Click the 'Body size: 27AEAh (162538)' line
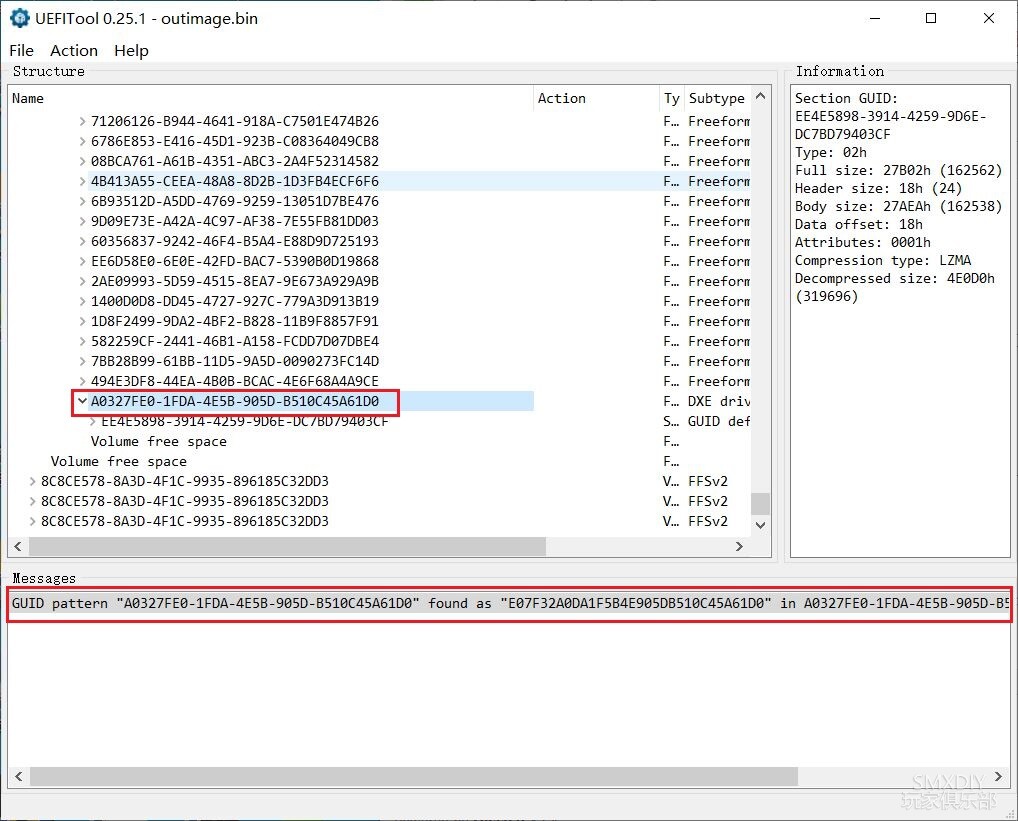Image resolution: width=1018 pixels, height=821 pixels. coord(899,206)
